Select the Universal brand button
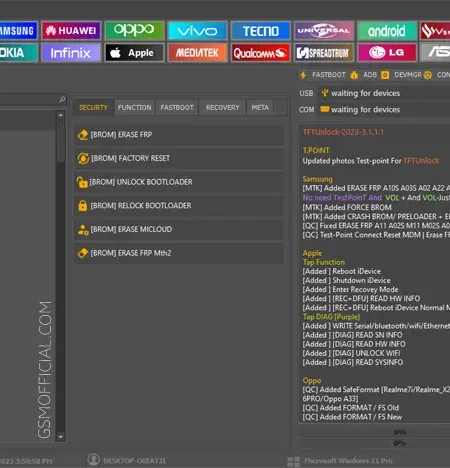 (x=324, y=31)
